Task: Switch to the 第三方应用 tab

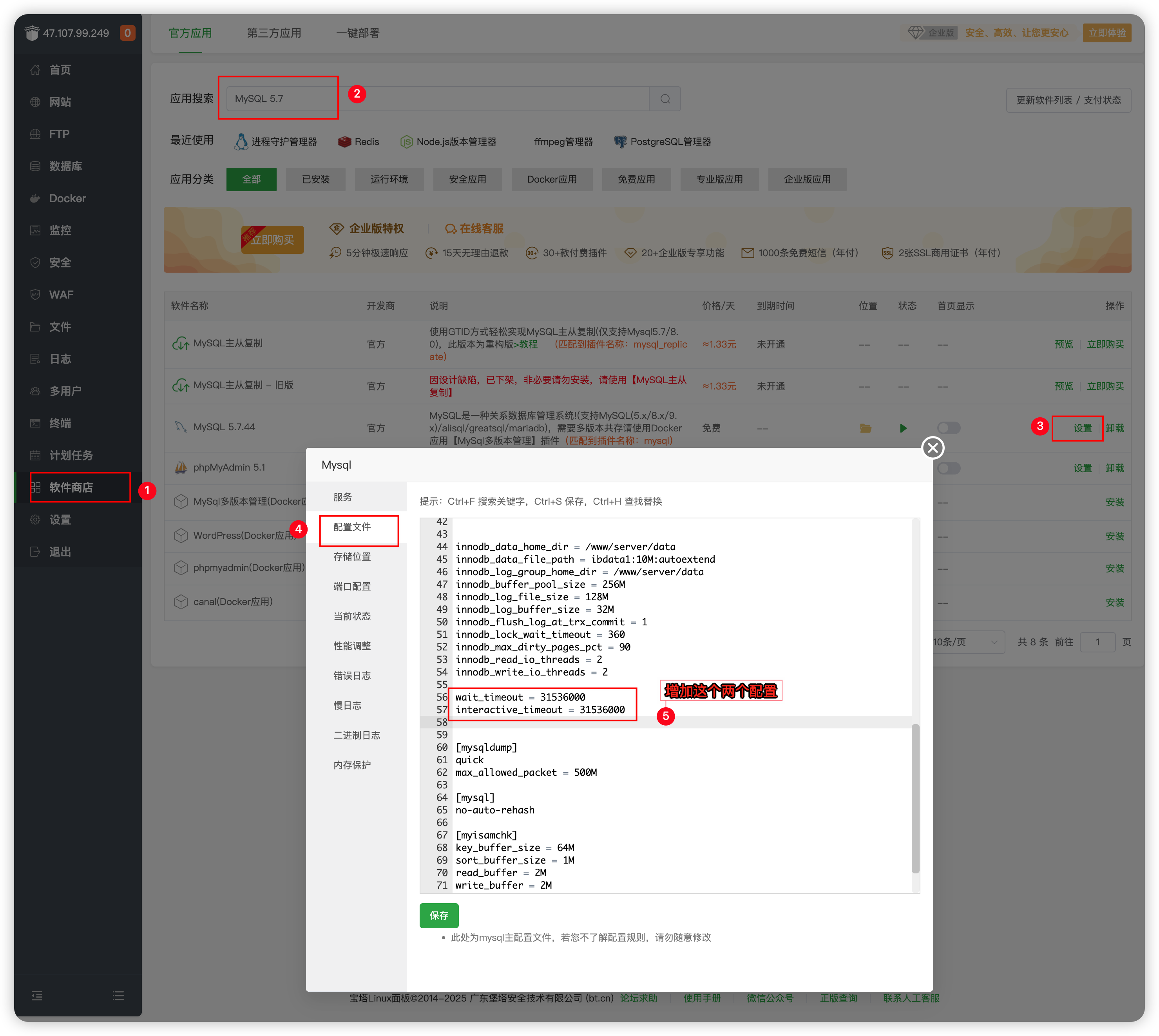Action: [x=274, y=33]
